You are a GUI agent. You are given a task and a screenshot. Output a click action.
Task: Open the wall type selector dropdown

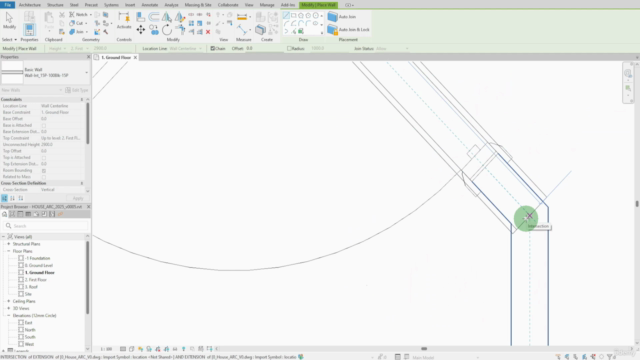86,73
